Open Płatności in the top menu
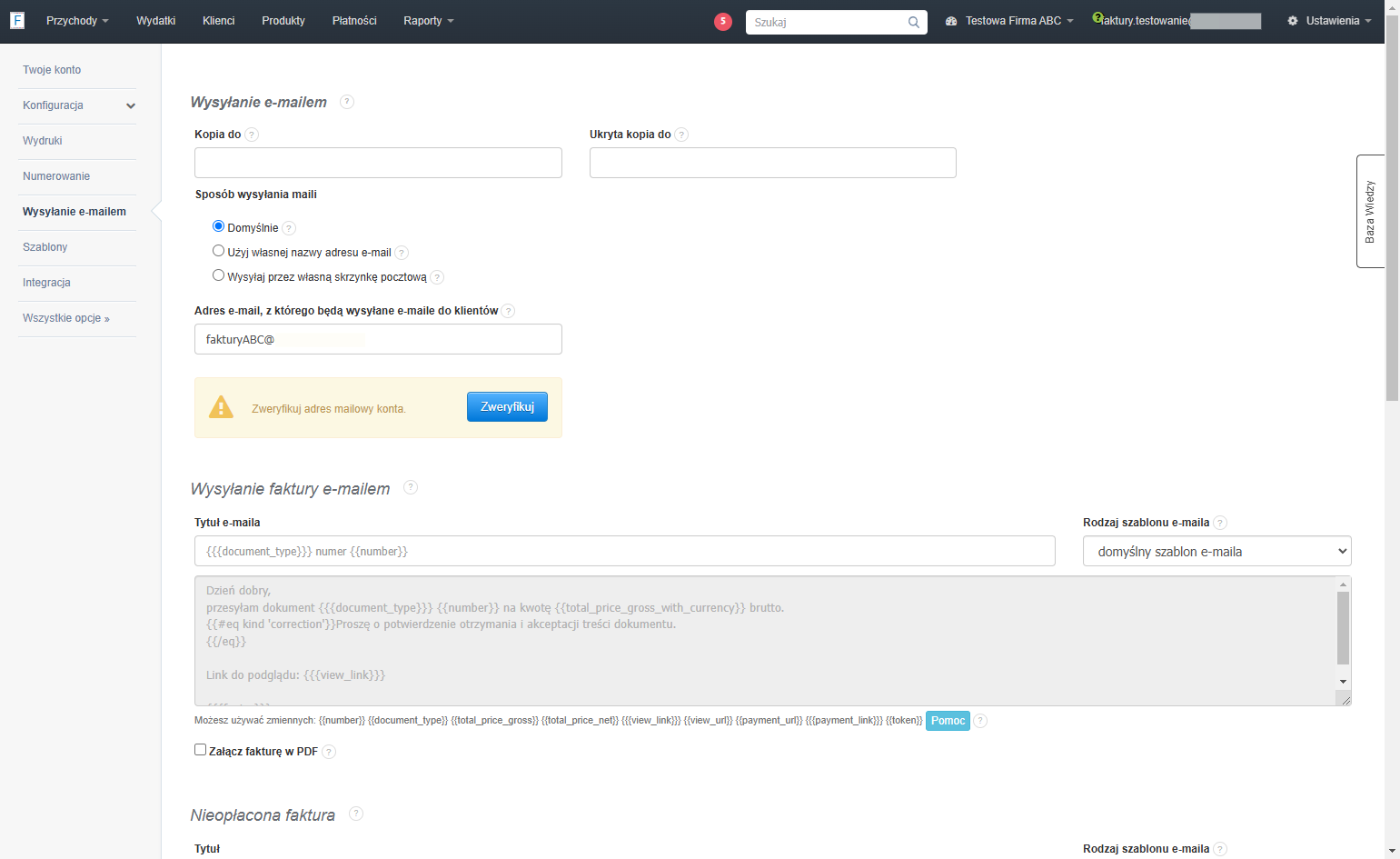Image resolution: width=1400 pixels, height=859 pixels. 354,21
